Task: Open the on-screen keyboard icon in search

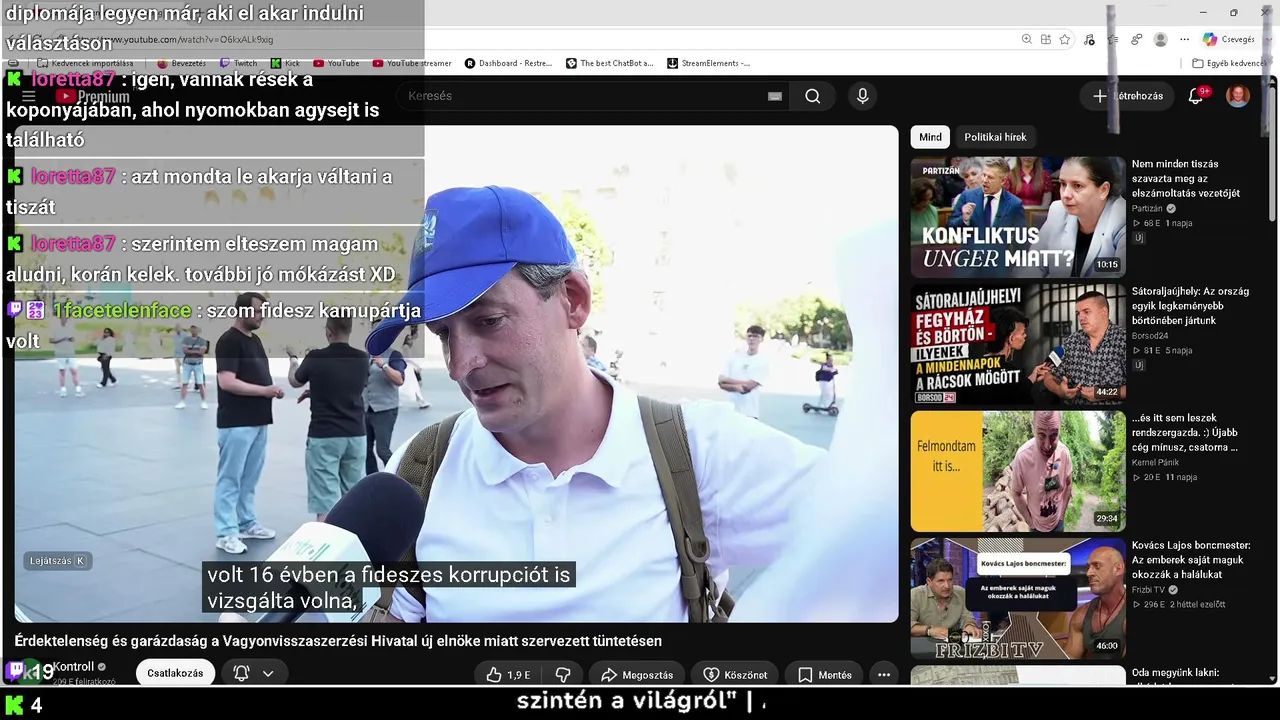Action: click(x=775, y=96)
